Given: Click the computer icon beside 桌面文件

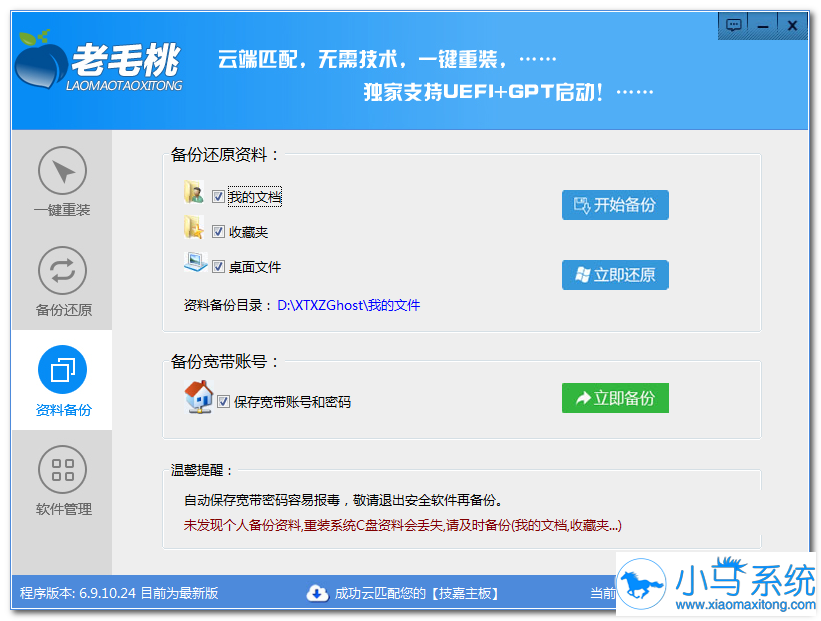Looking at the screenshot, I should click(x=194, y=263).
